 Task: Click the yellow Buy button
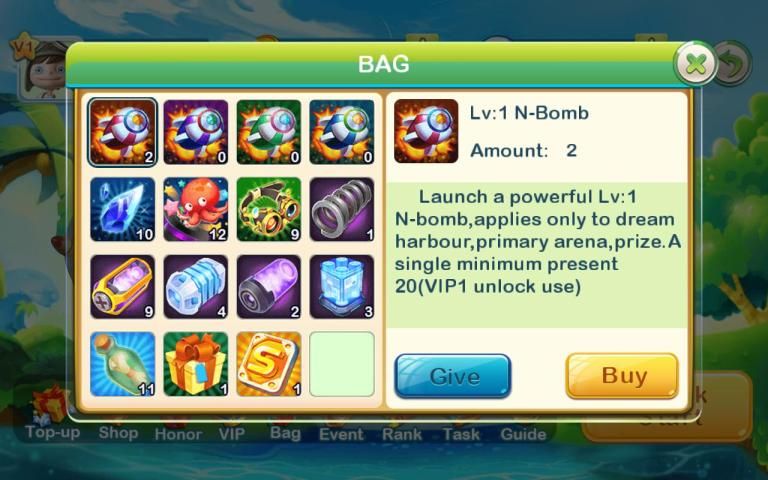click(622, 376)
